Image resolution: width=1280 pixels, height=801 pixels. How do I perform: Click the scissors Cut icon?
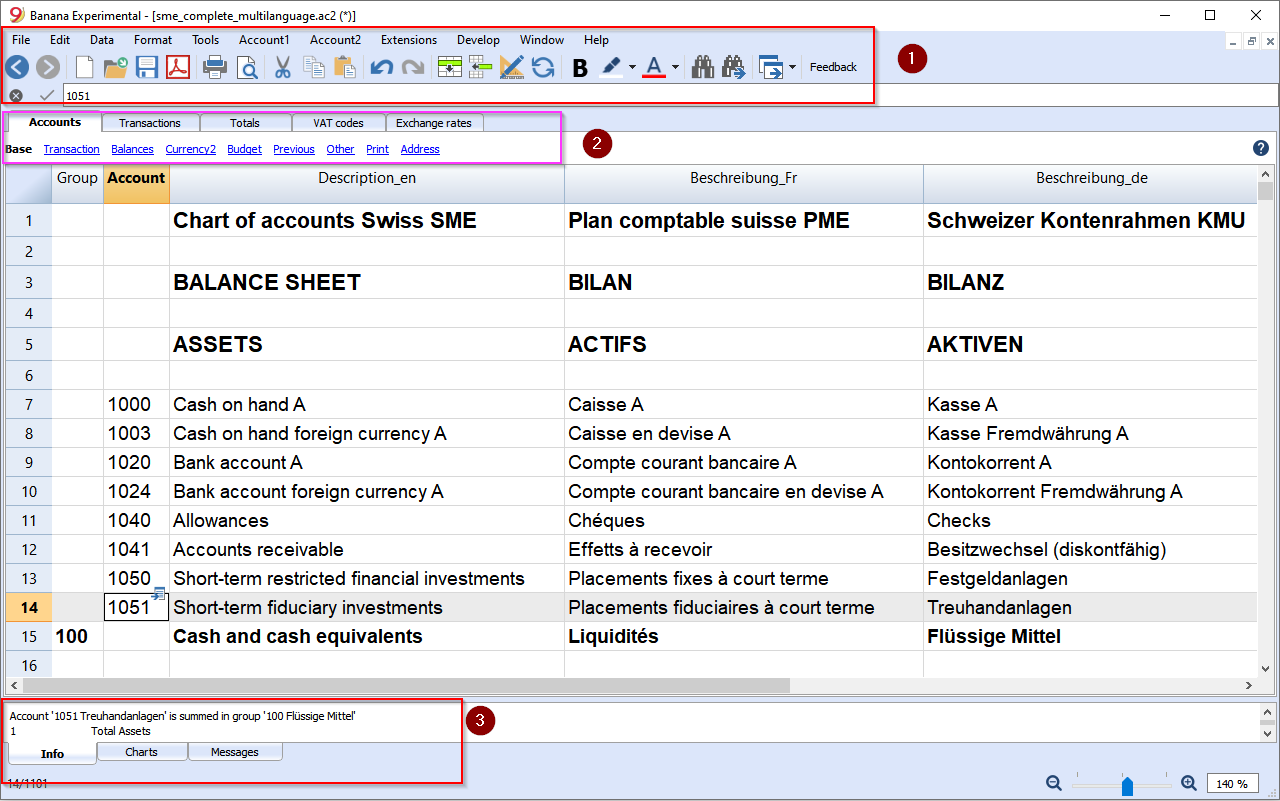pos(282,67)
